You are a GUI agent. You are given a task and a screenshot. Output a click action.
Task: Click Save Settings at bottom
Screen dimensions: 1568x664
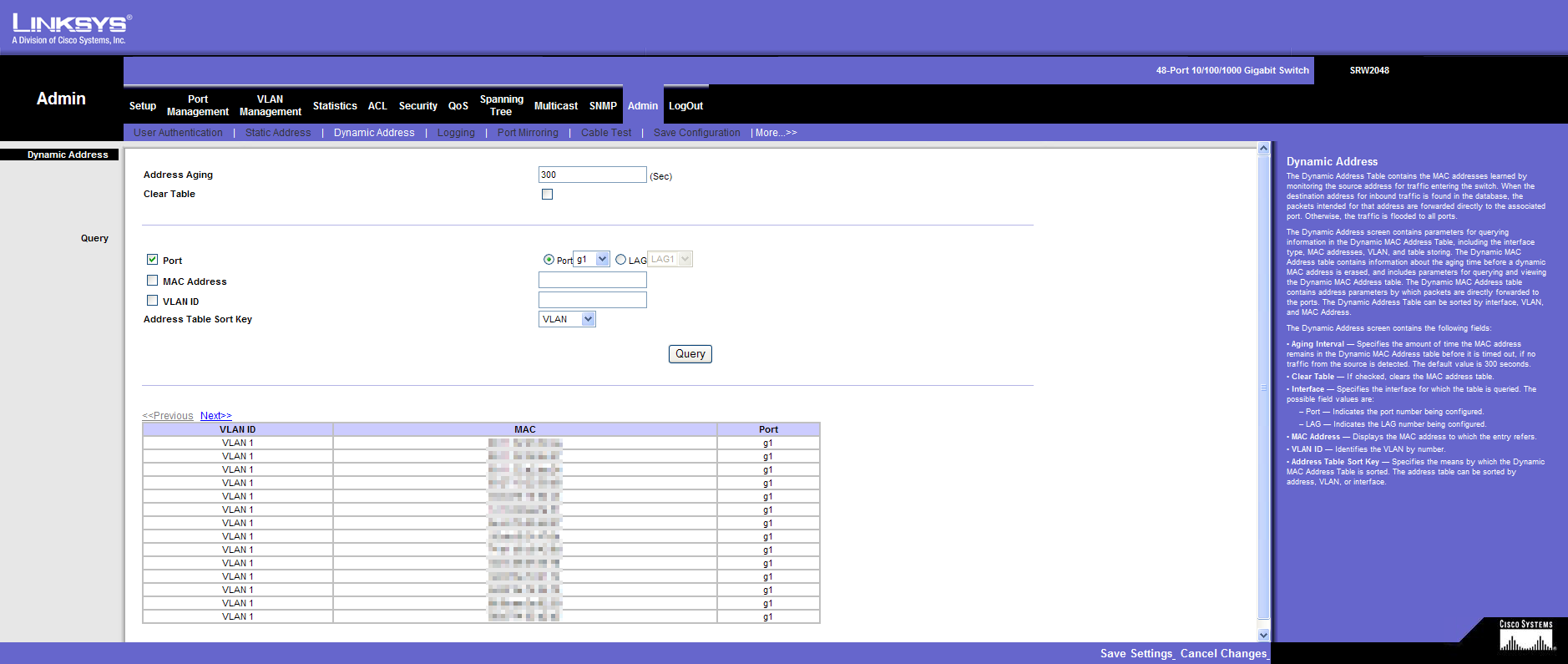1136,654
